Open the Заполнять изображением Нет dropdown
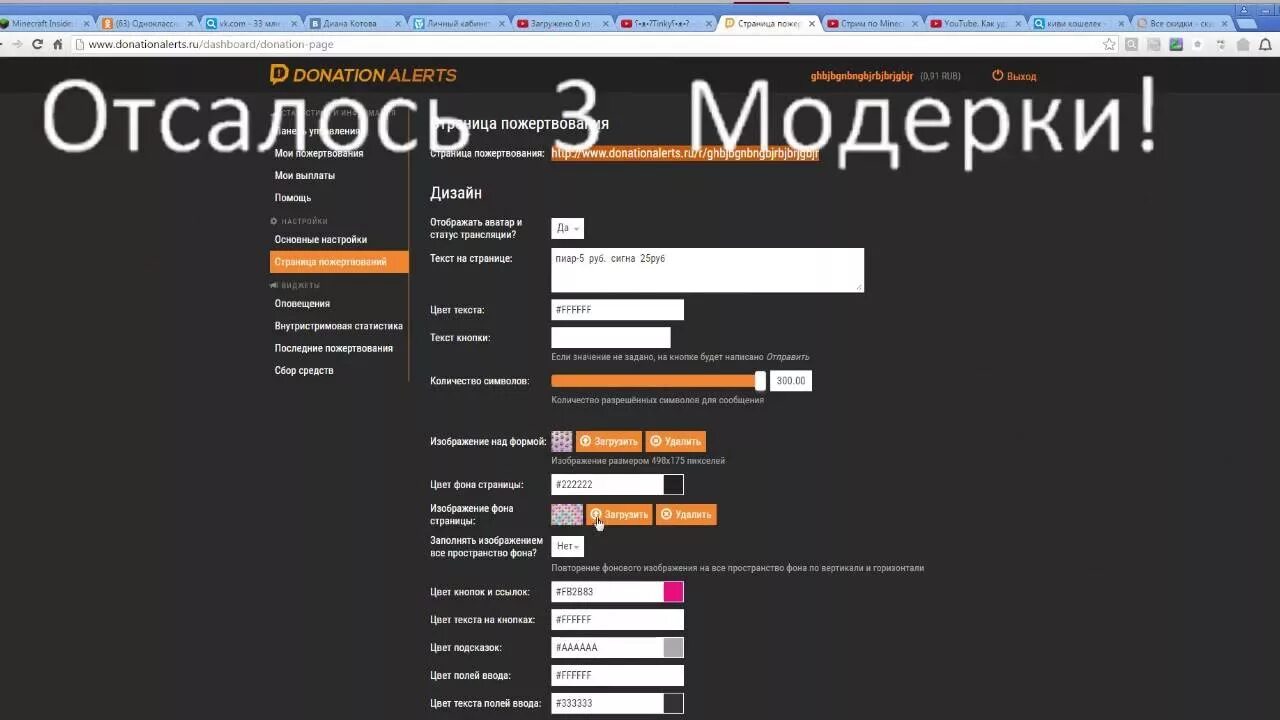The width and height of the screenshot is (1280, 720). pos(567,546)
